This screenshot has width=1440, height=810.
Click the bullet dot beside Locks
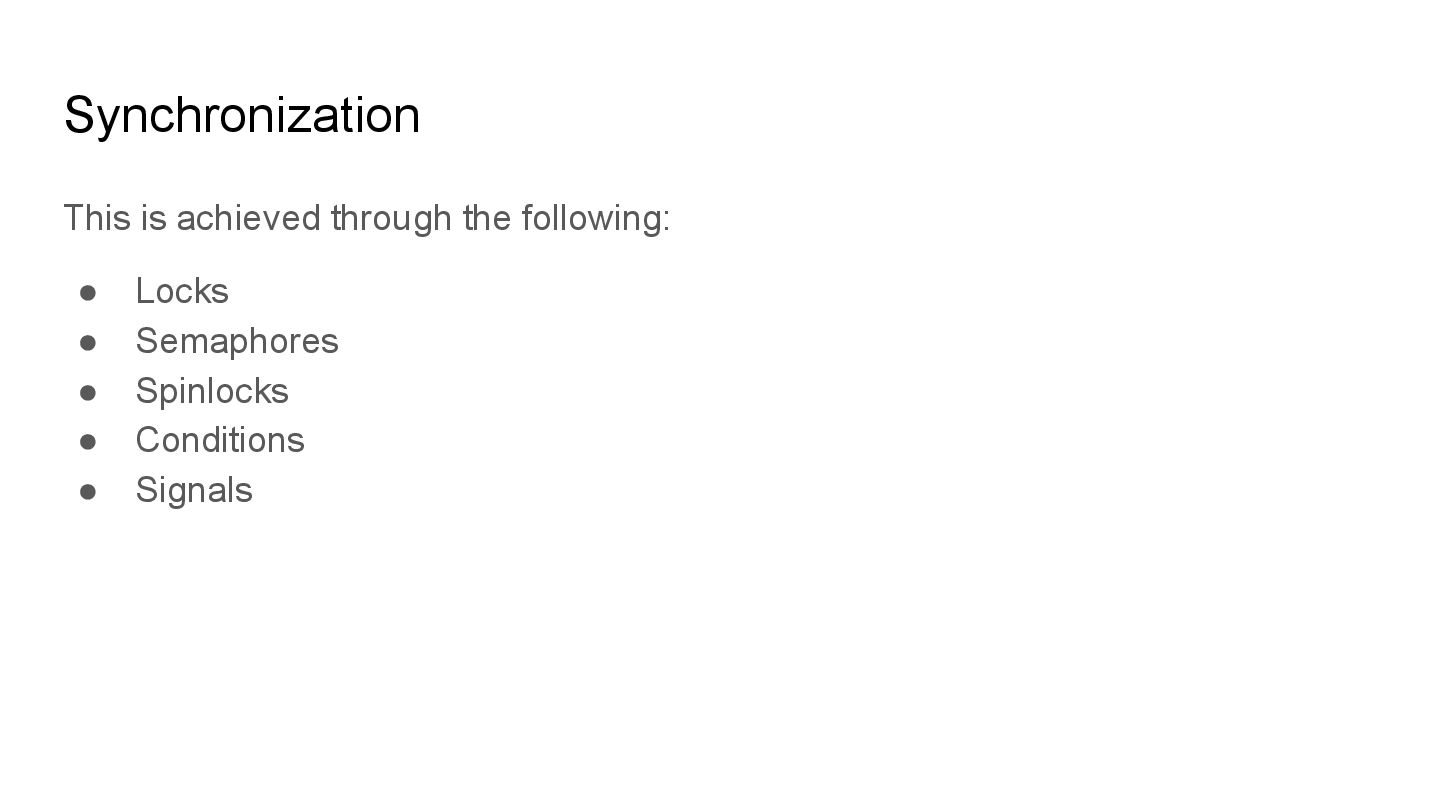coord(88,292)
